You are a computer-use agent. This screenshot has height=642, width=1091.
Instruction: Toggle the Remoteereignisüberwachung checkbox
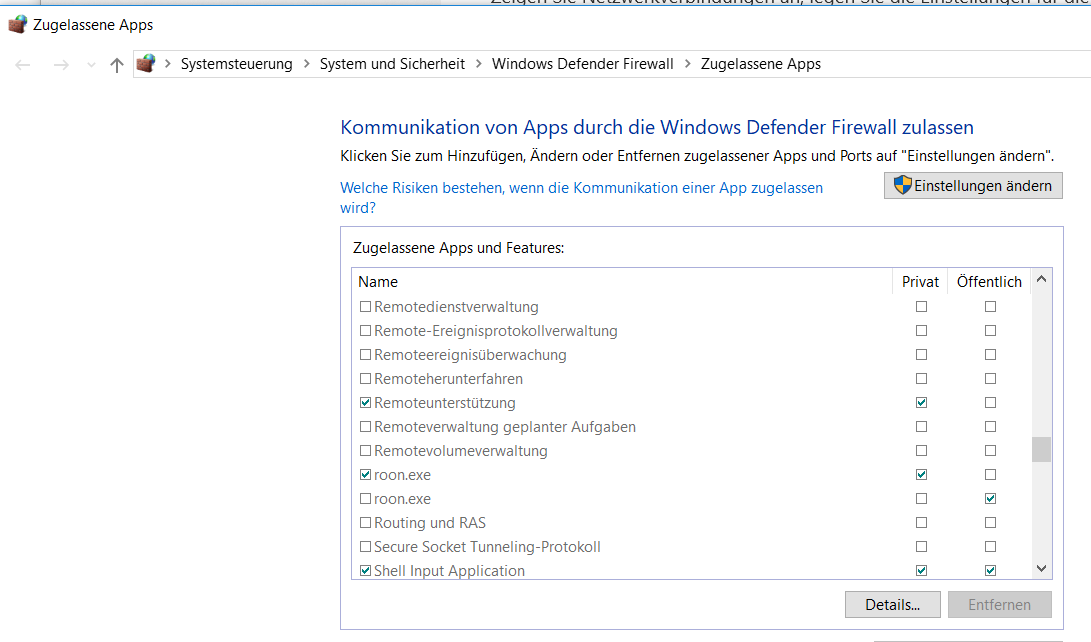[365, 355]
